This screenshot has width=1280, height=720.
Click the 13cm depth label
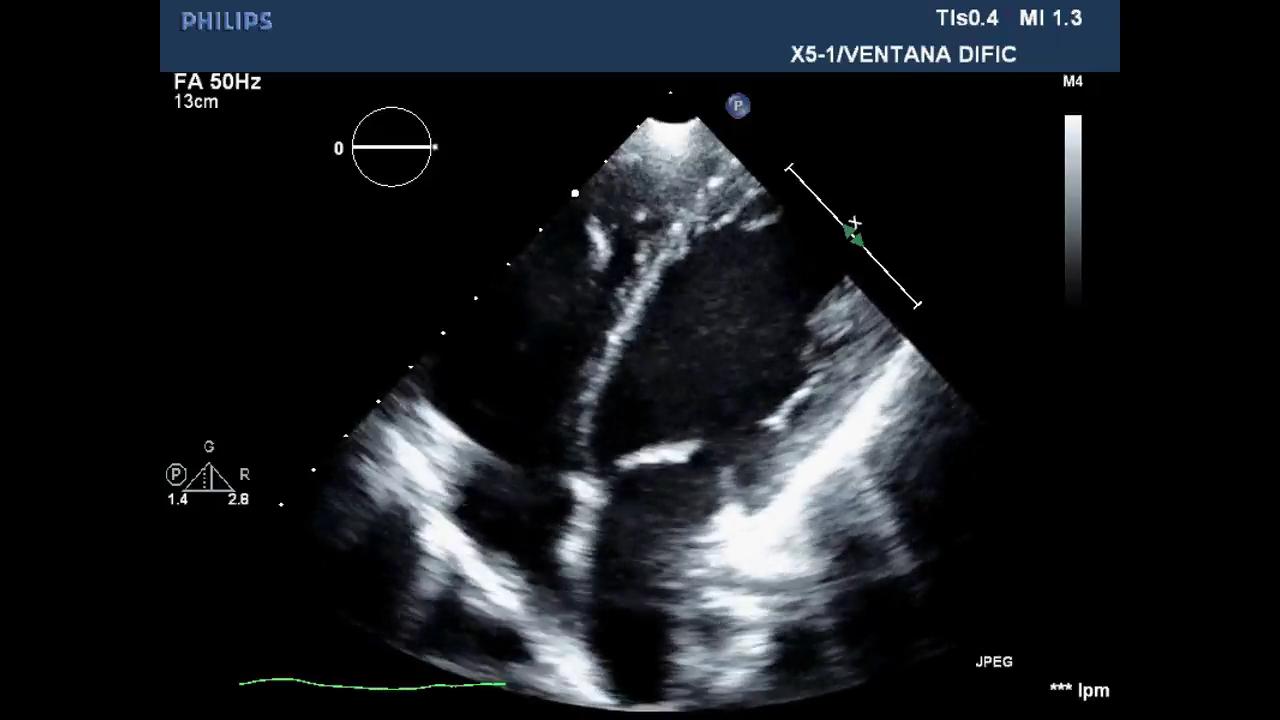(x=196, y=102)
